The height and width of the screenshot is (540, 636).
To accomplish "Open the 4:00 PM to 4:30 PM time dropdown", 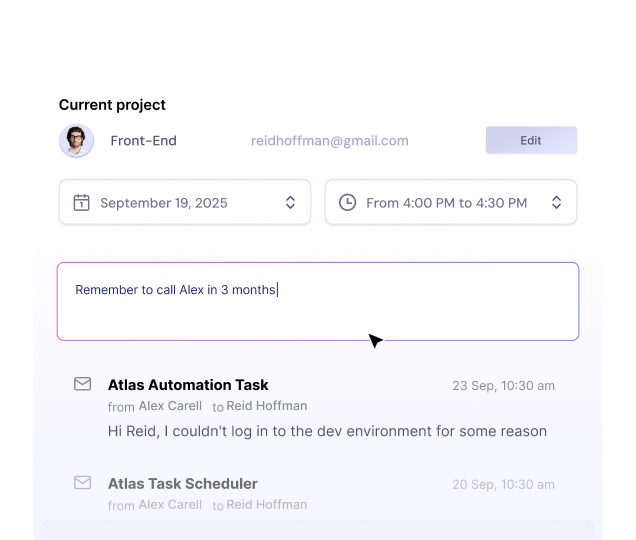I will point(446,203).
